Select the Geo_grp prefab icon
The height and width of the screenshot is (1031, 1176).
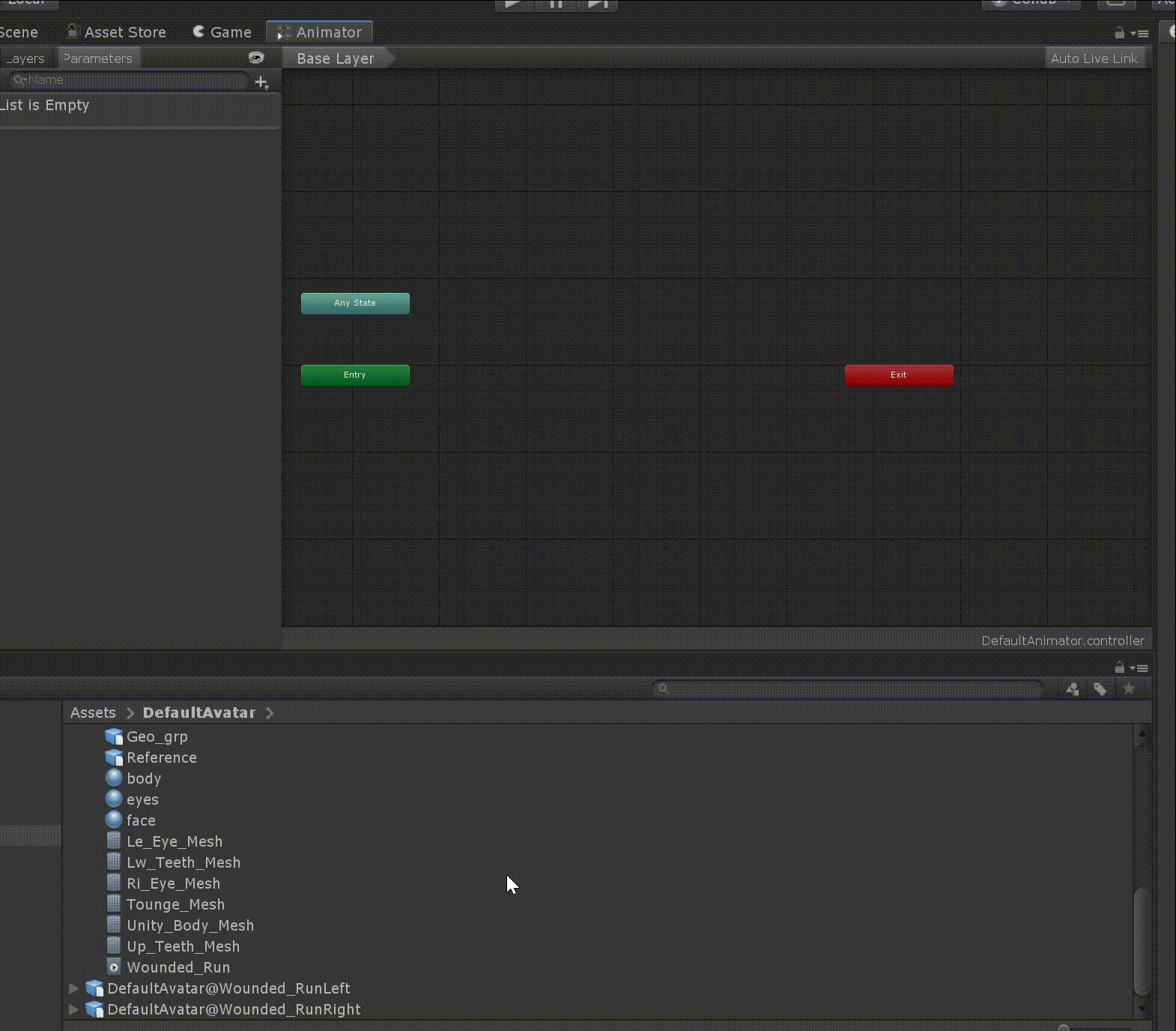click(x=114, y=737)
